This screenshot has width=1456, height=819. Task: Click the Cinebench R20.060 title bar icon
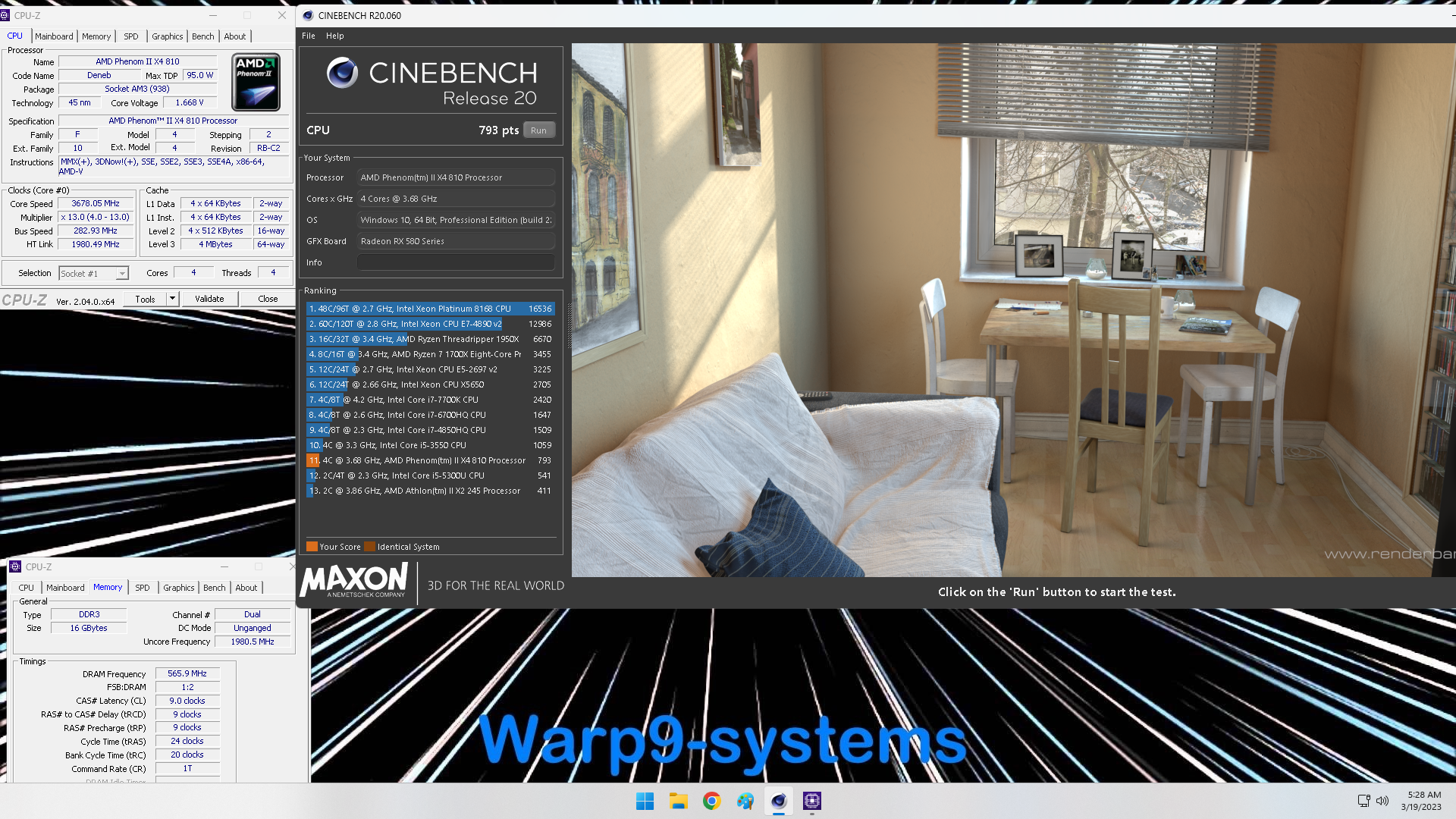[x=308, y=15]
